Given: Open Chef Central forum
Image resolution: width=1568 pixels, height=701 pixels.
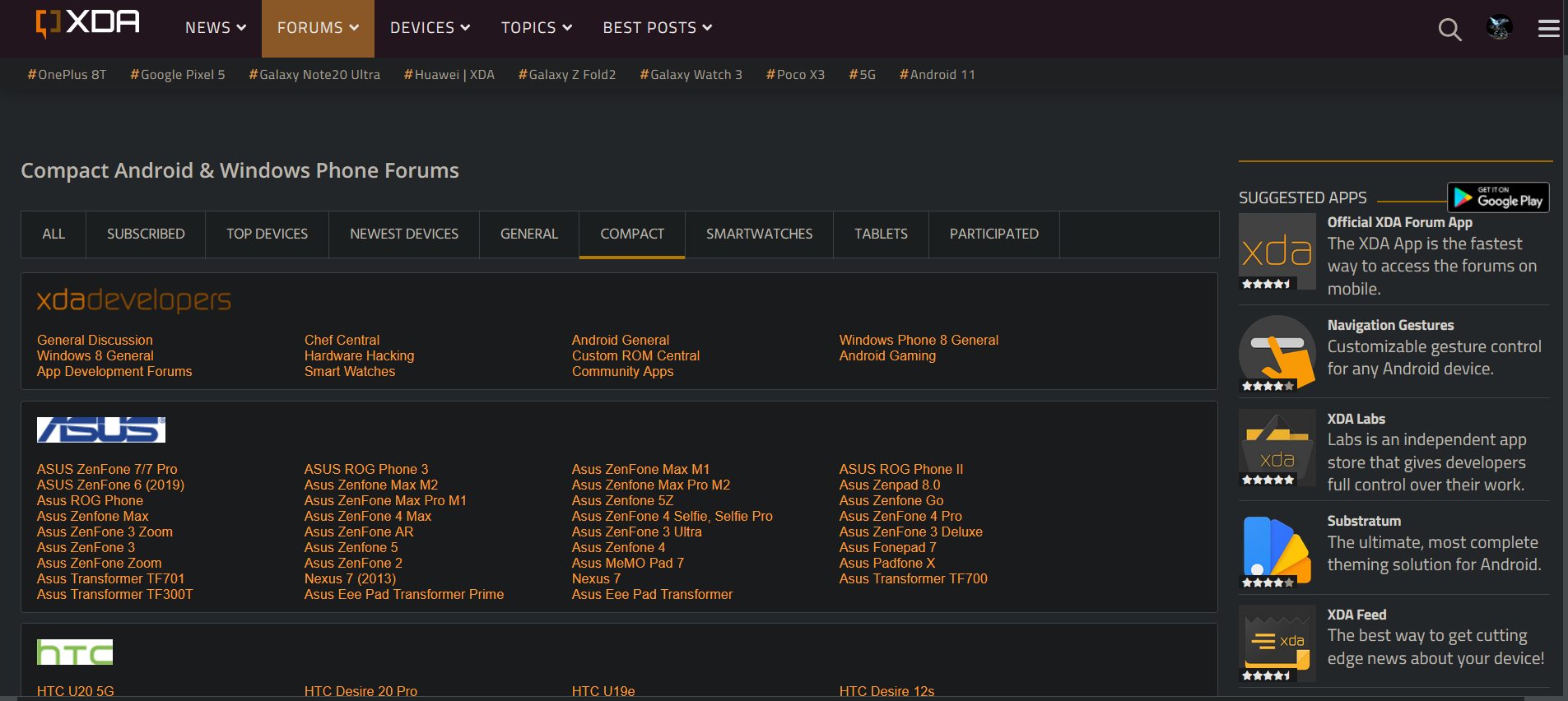Looking at the screenshot, I should (x=342, y=340).
